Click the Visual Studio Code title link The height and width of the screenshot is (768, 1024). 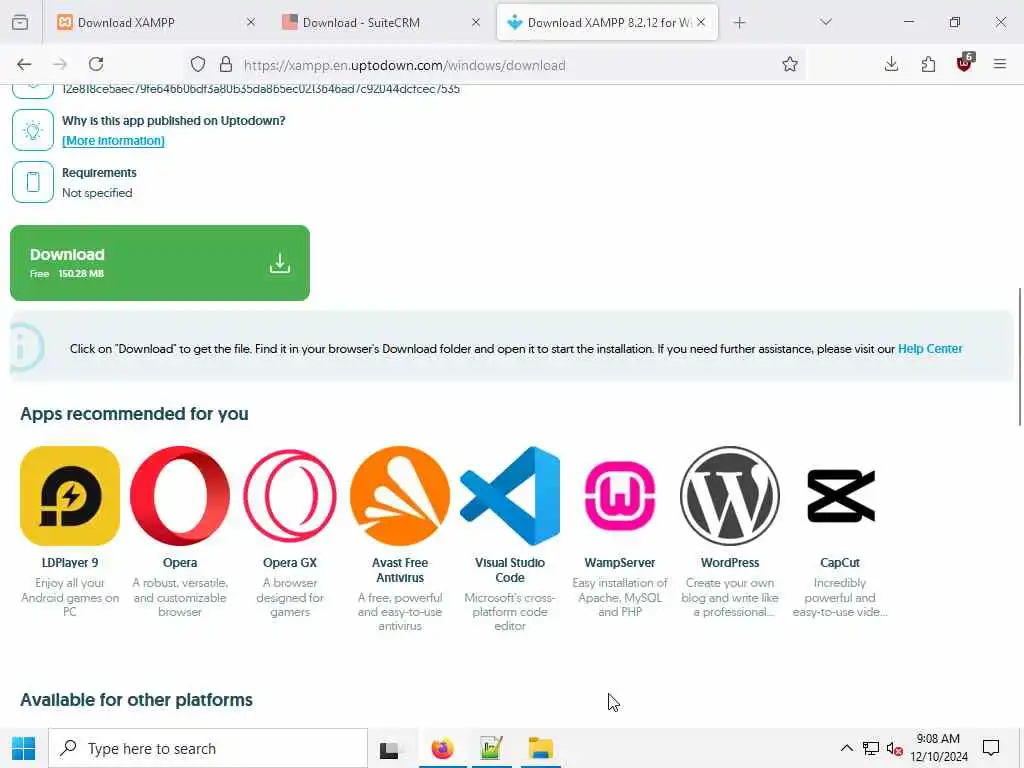tap(510, 570)
